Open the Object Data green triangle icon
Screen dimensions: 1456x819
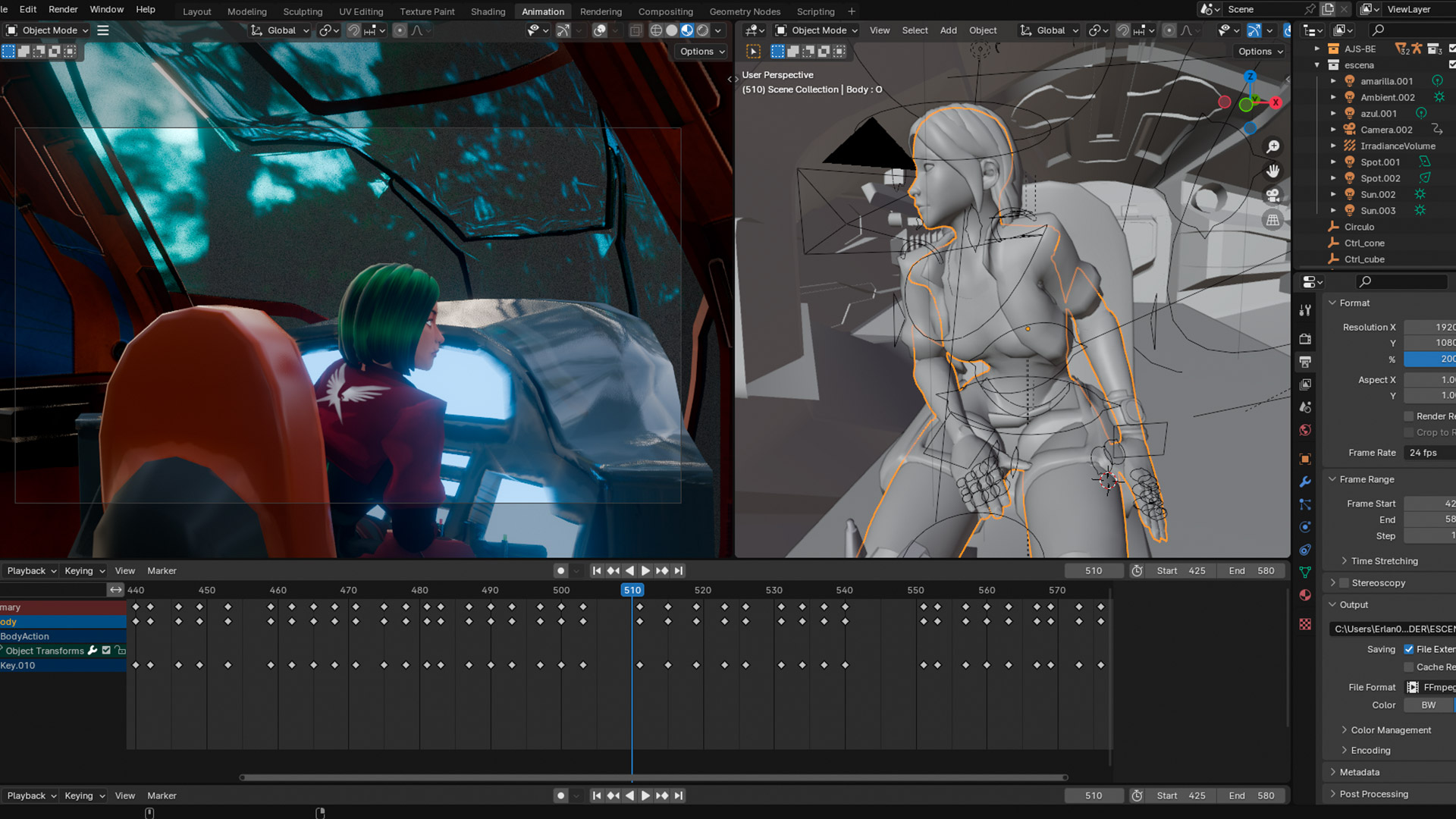point(1305,573)
